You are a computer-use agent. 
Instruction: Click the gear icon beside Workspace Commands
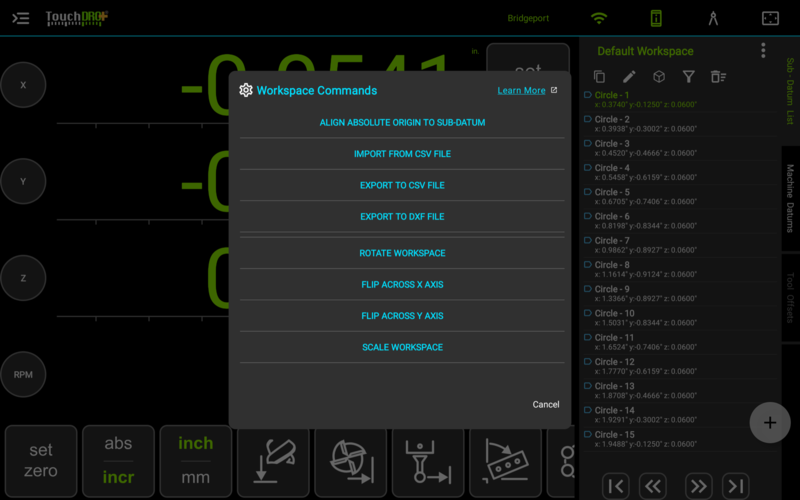246,90
